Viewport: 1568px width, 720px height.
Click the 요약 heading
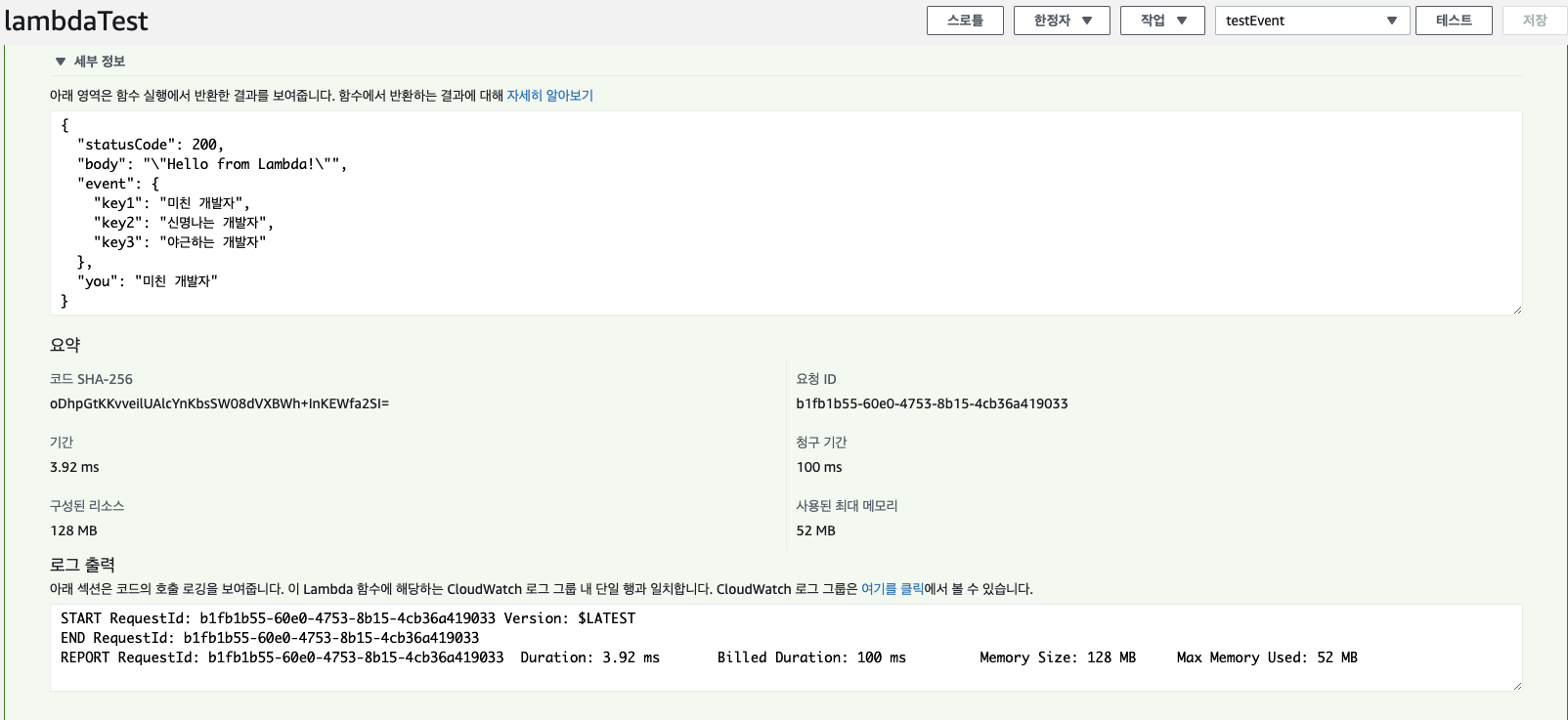coord(65,345)
